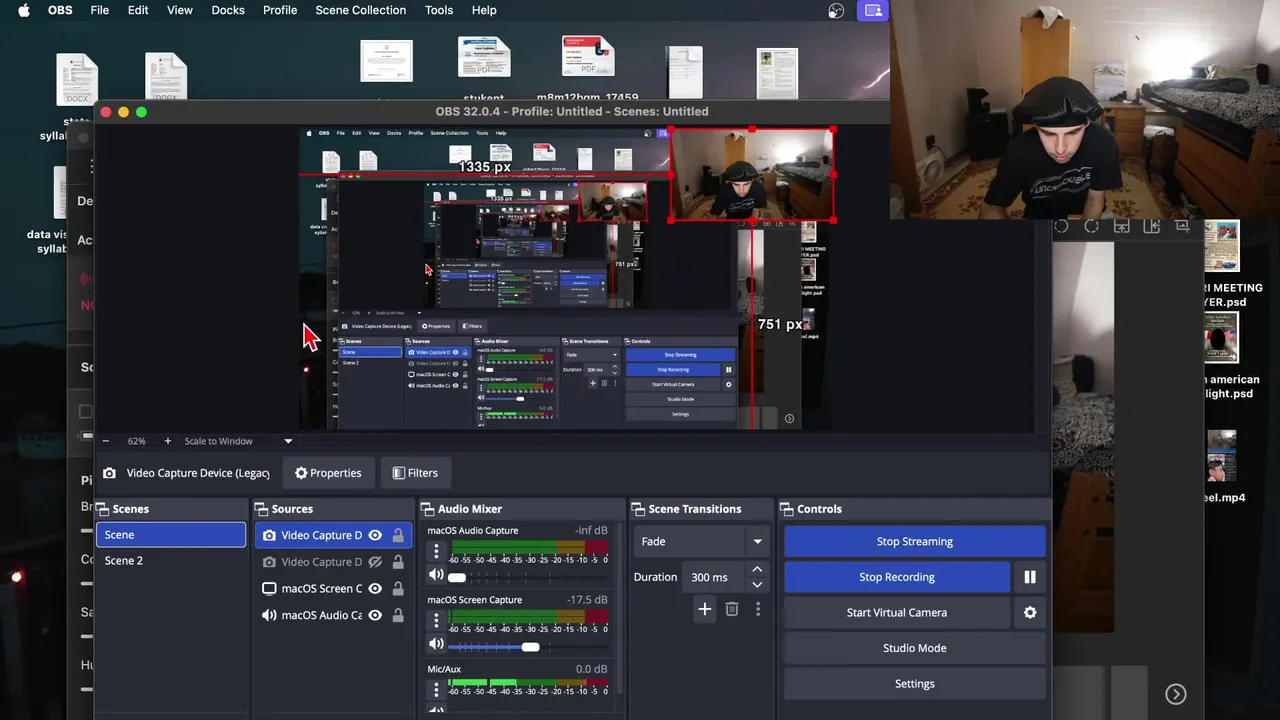Open Mic/Aux mixer three-dot menu
The width and height of the screenshot is (1280, 720).
pos(435,689)
